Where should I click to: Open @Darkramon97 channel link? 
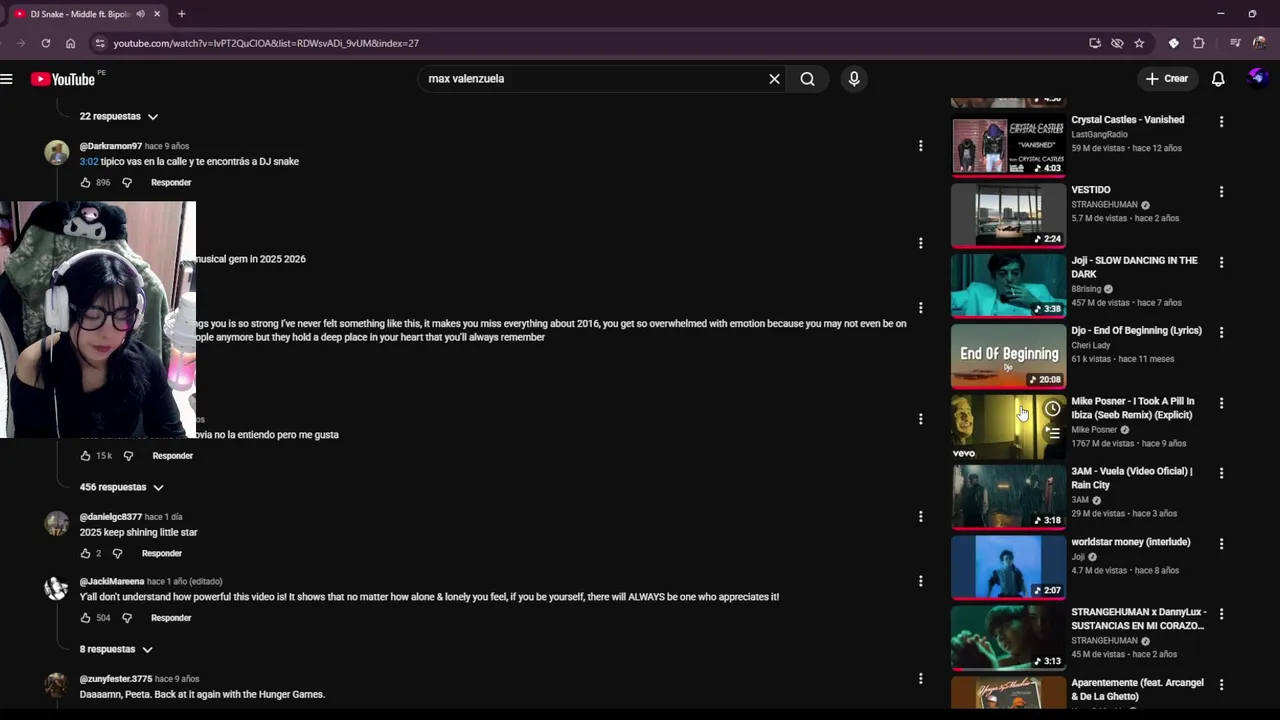coord(111,147)
